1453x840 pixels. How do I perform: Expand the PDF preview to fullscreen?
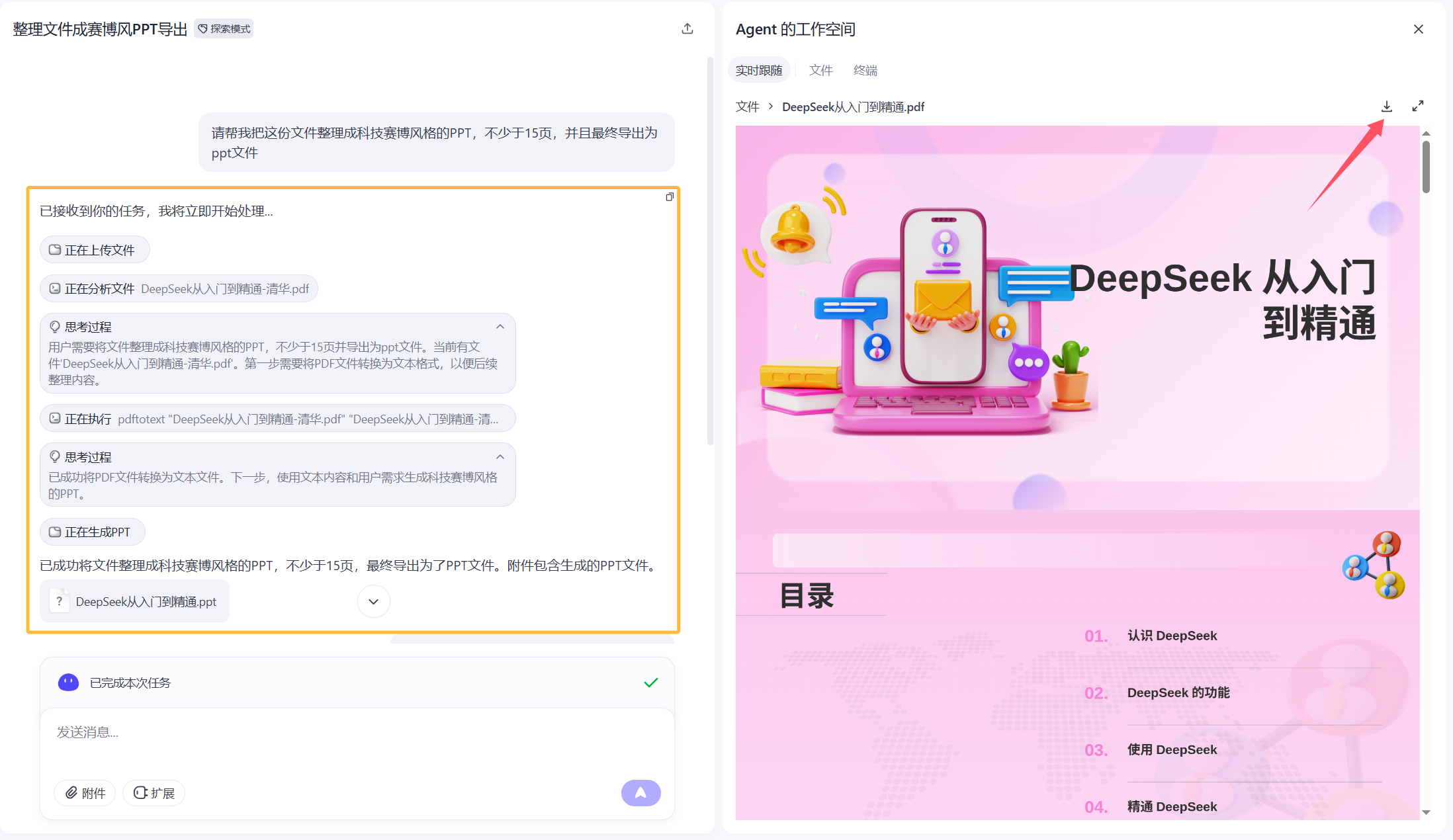click(1418, 106)
